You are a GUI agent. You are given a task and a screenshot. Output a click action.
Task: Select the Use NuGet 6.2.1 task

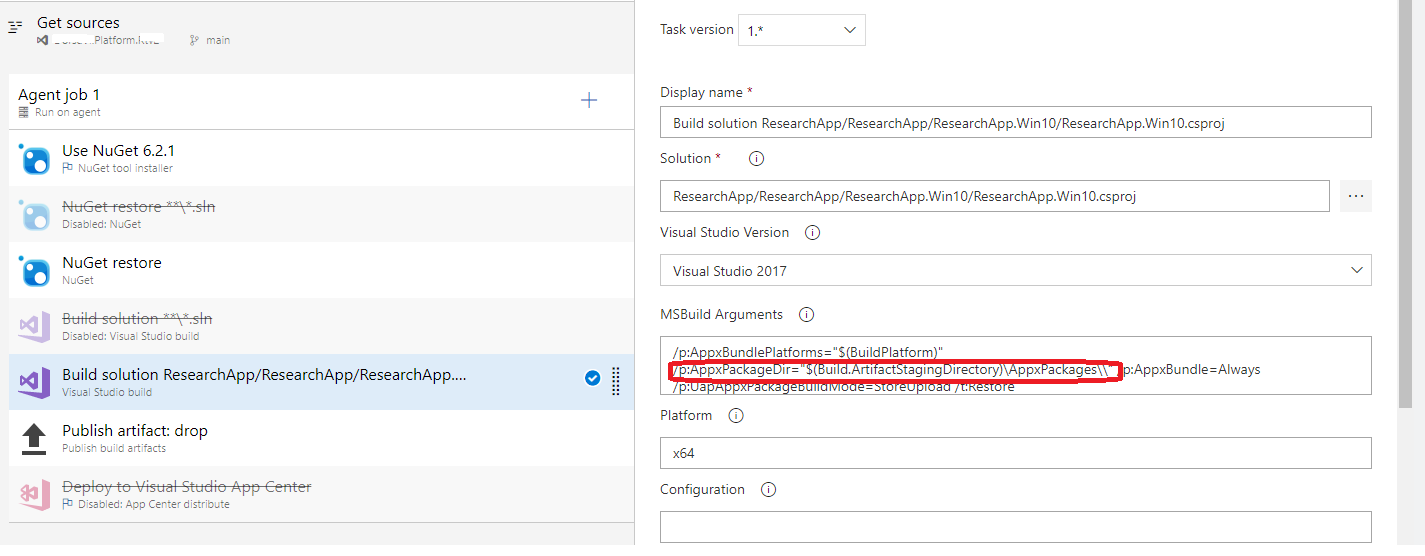pos(321,158)
